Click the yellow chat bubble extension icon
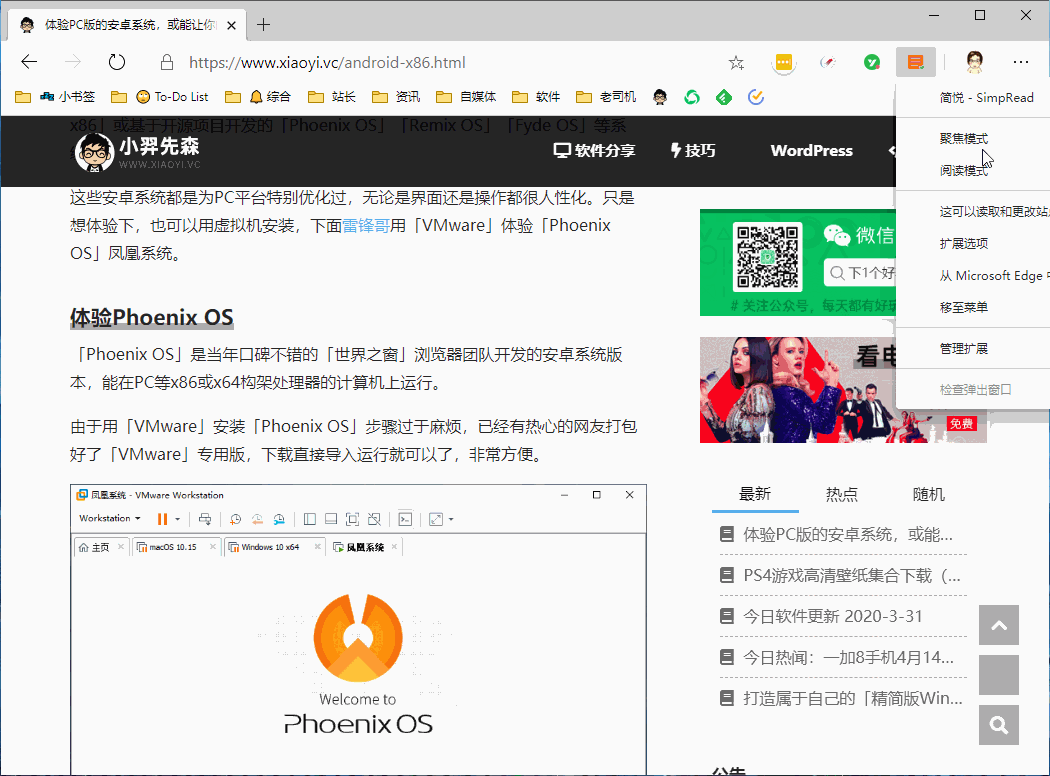Viewport: 1050px width, 776px height. (784, 62)
